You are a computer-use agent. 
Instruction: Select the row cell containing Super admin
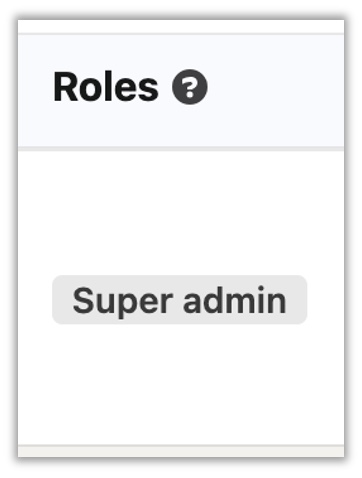pos(181,298)
